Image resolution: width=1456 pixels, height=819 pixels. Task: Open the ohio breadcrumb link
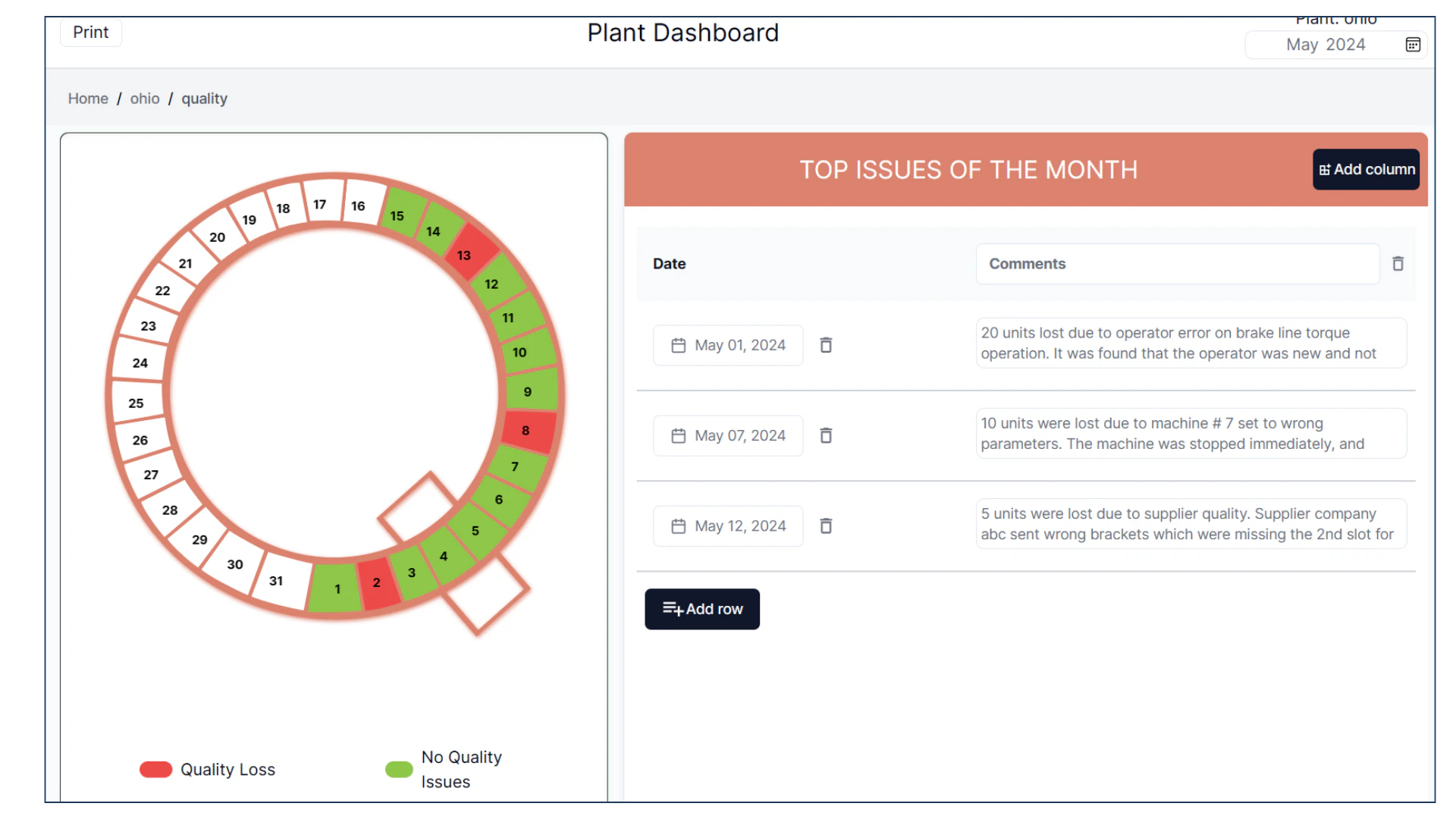click(144, 99)
